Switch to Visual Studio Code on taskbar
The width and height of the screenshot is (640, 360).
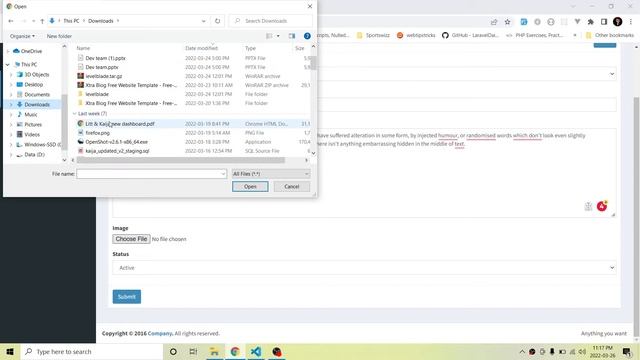click(256, 351)
